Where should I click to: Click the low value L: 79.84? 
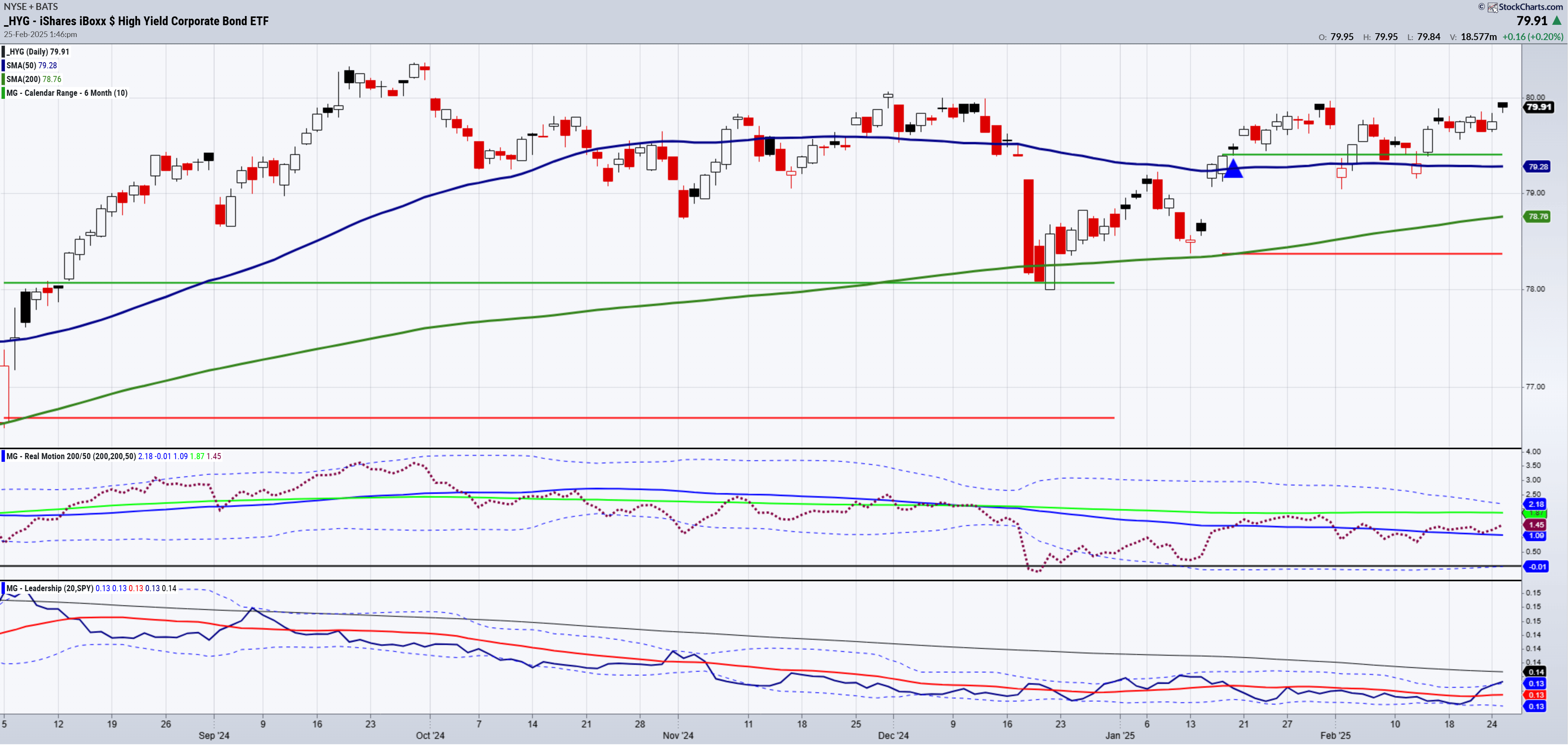point(1424,37)
